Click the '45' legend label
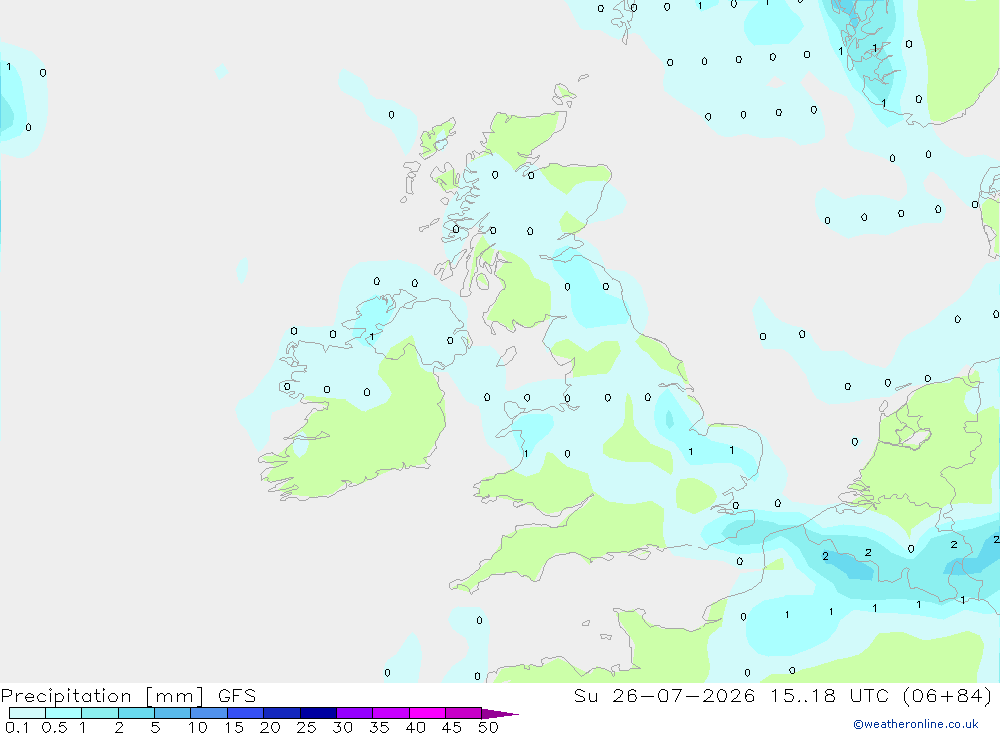1000x733 pixels. tap(452, 727)
